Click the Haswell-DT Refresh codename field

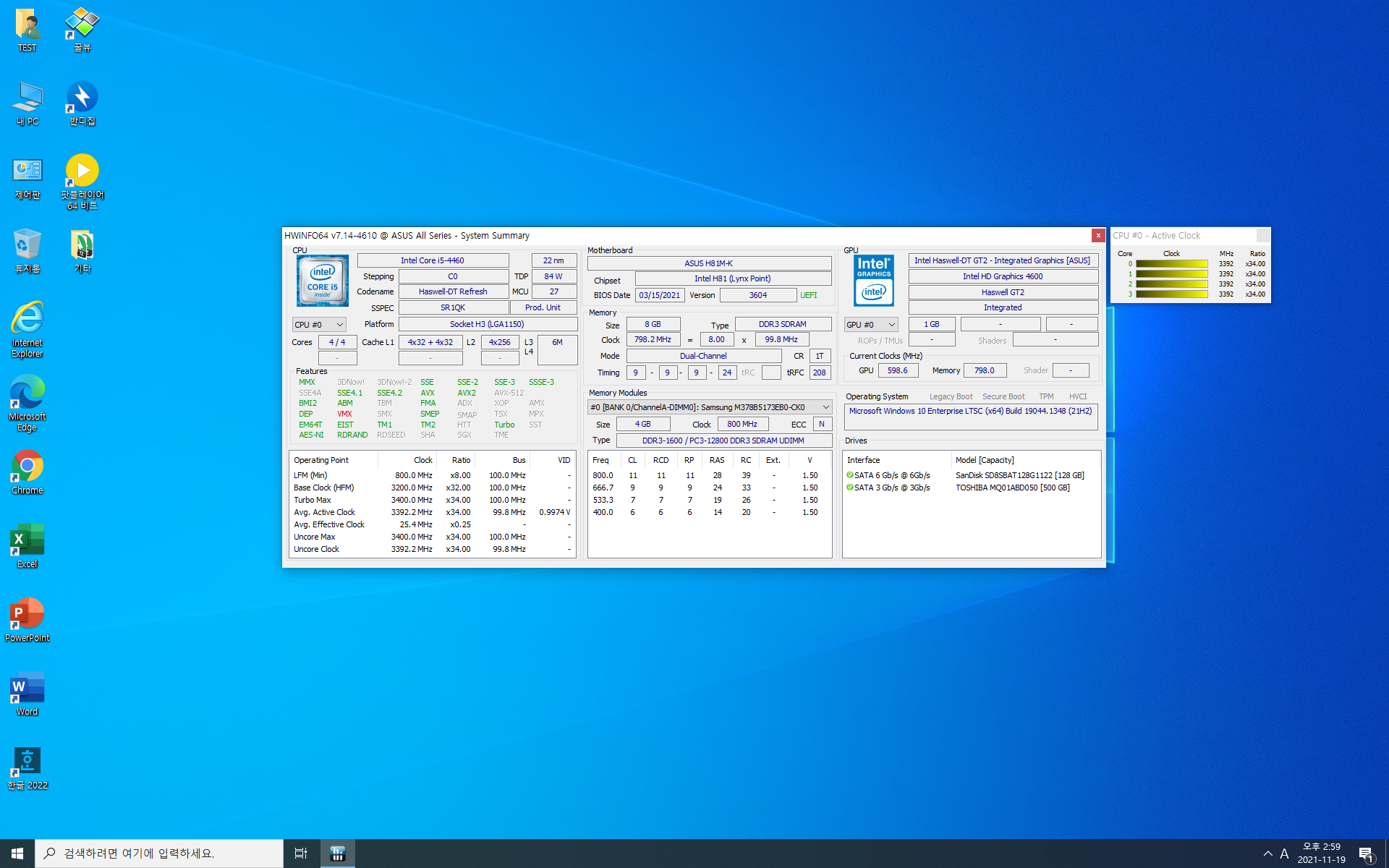[453, 292]
